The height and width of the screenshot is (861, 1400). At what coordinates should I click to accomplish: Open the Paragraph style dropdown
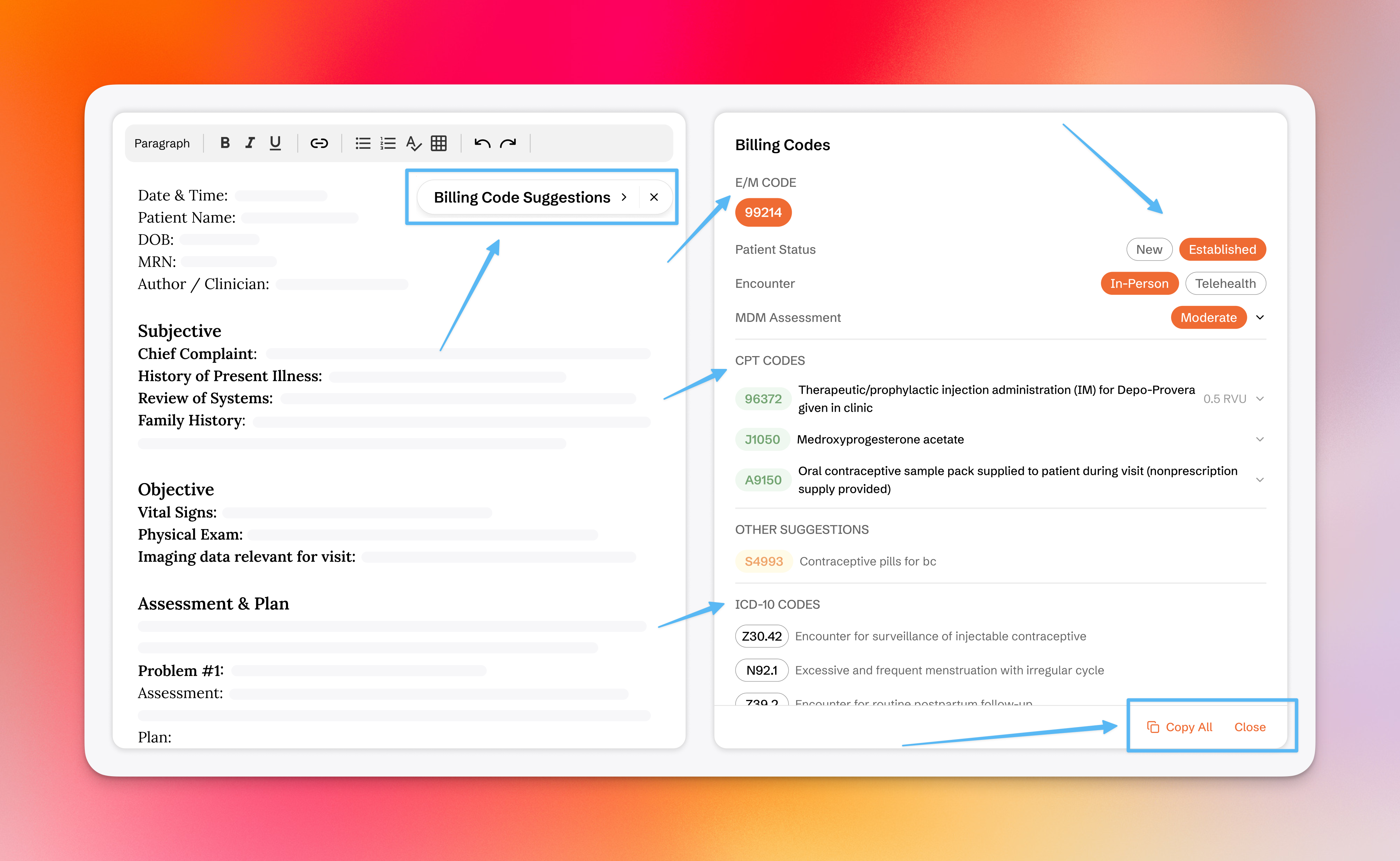pos(162,144)
